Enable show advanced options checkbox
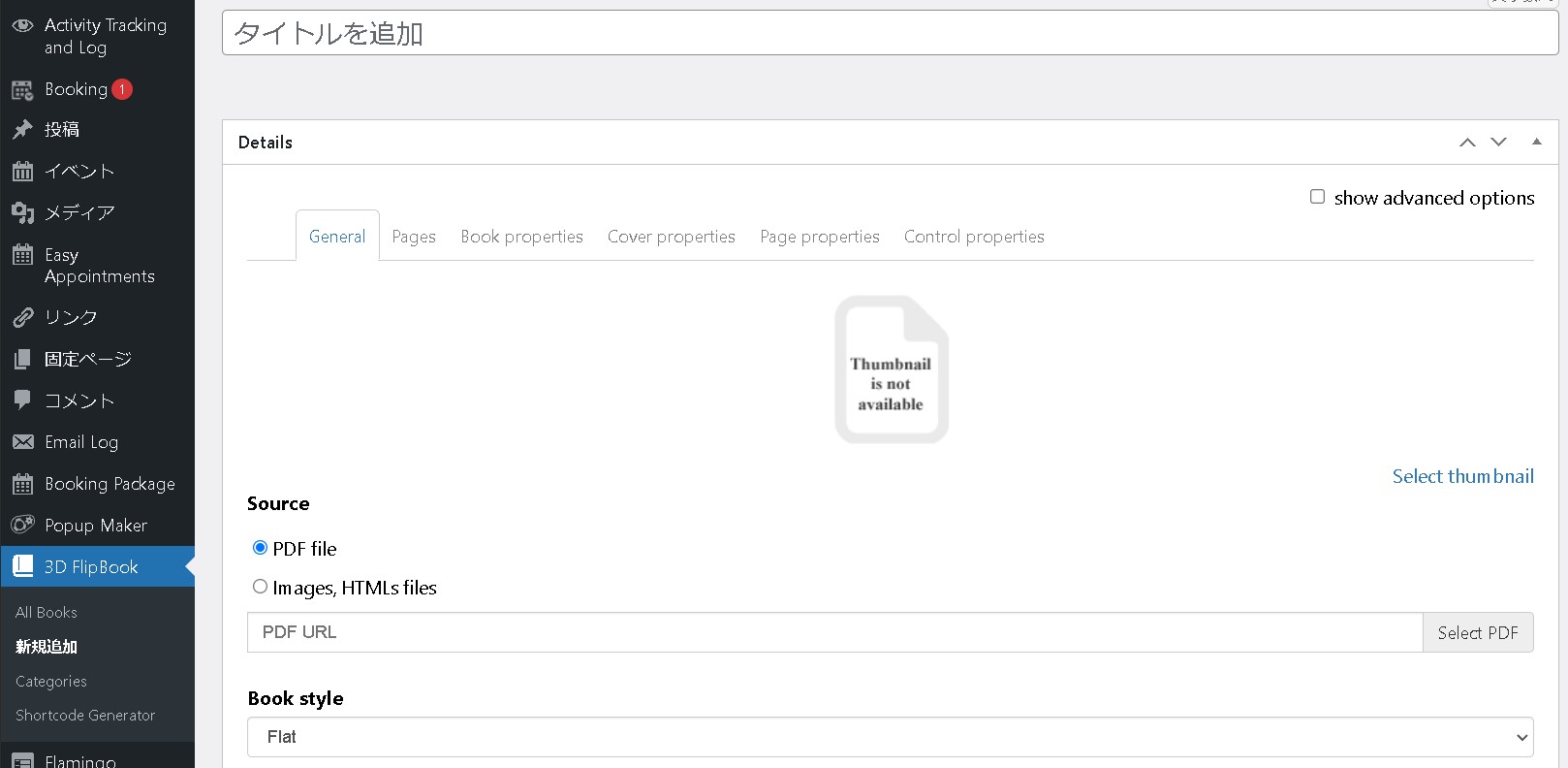The height and width of the screenshot is (768, 1568). pos(1317,197)
